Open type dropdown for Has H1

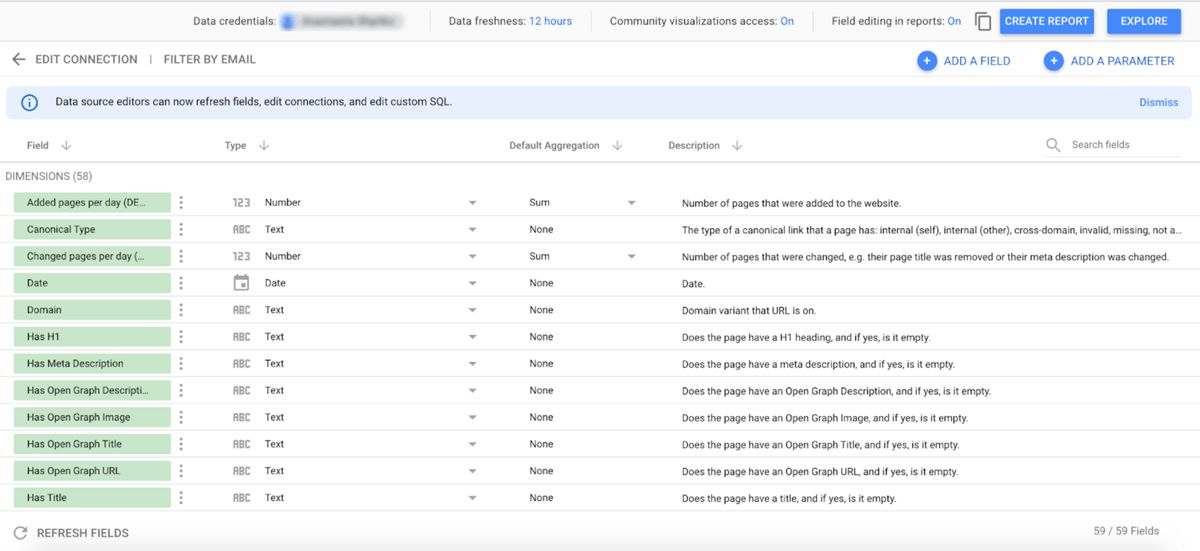pyautogui.click(x=472, y=338)
